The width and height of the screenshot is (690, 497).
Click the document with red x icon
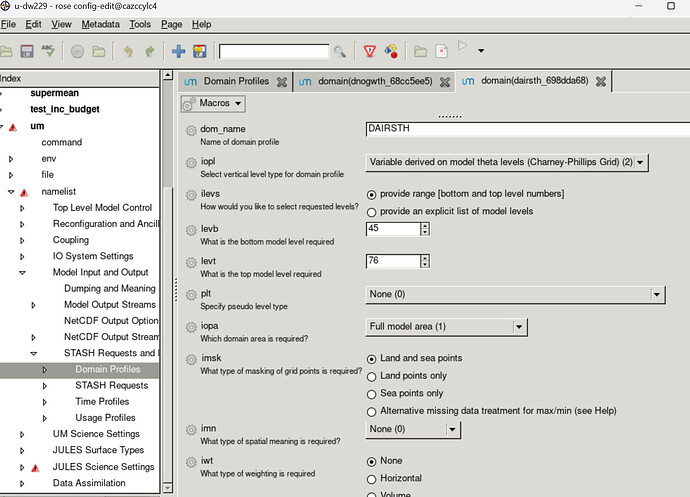pyautogui.click(x=442, y=52)
